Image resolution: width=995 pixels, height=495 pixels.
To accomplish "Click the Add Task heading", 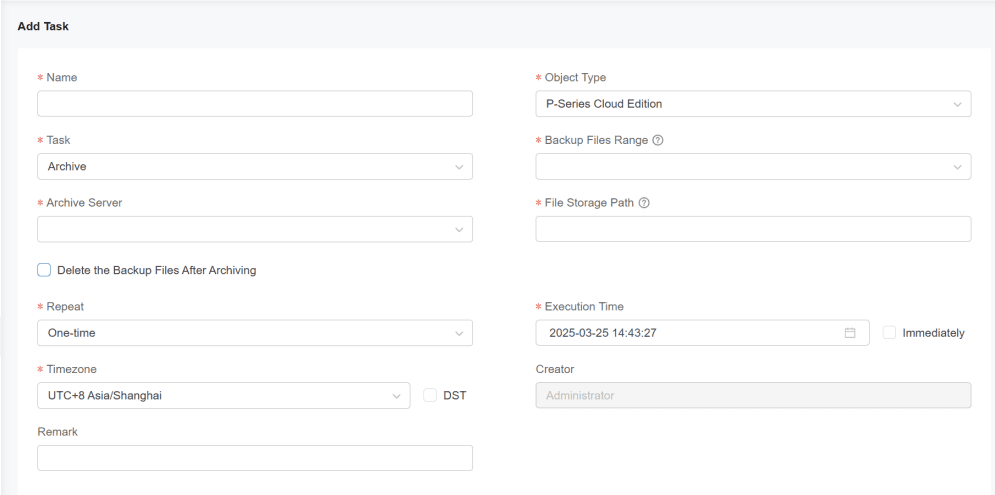I will click(x=43, y=27).
